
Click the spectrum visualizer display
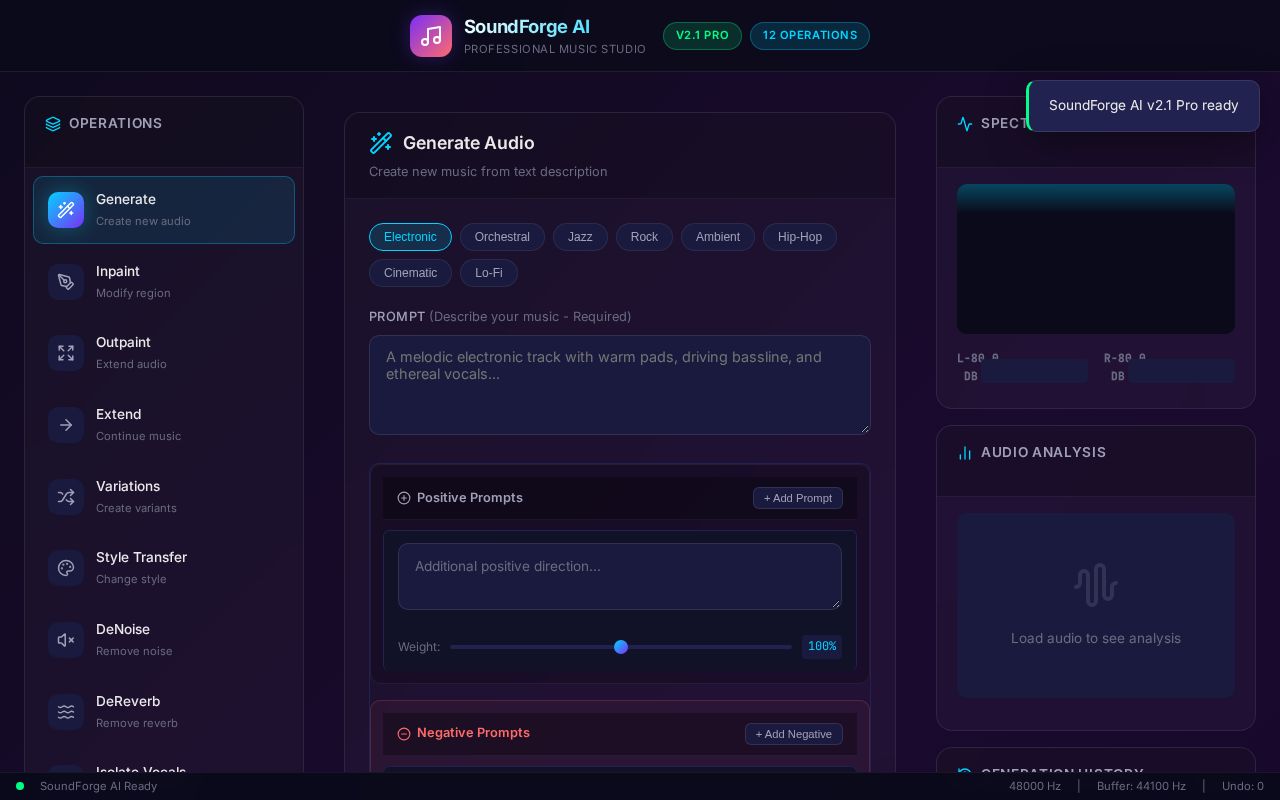point(1096,259)
